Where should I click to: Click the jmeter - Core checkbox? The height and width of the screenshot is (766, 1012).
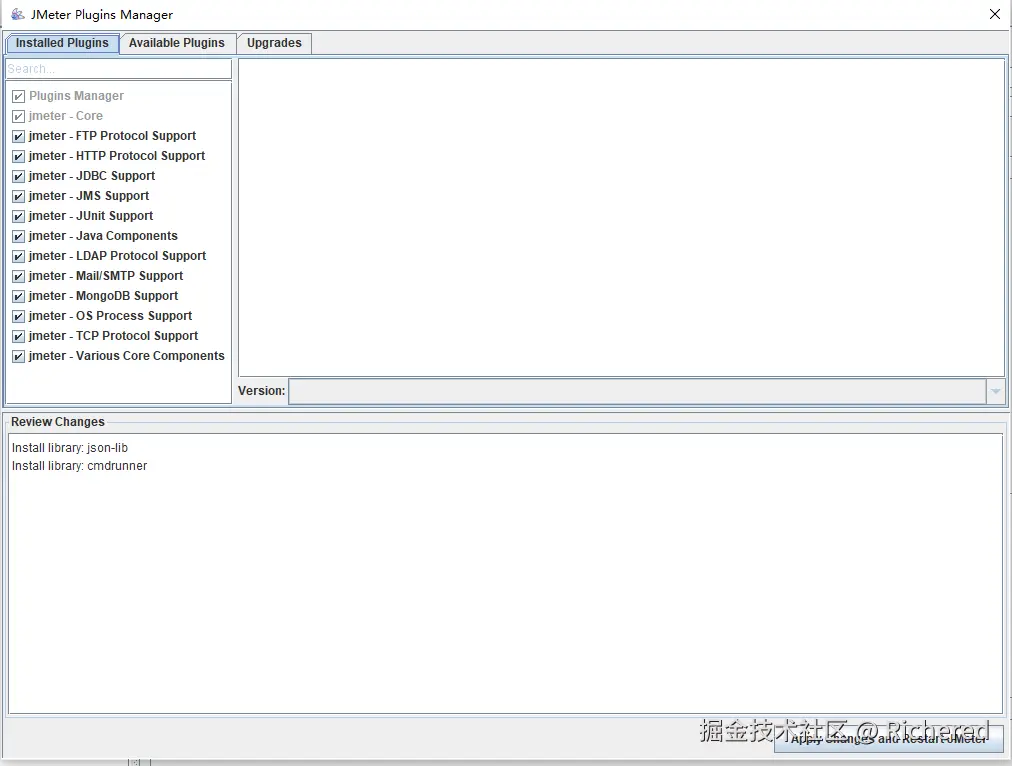coord(19,117)
